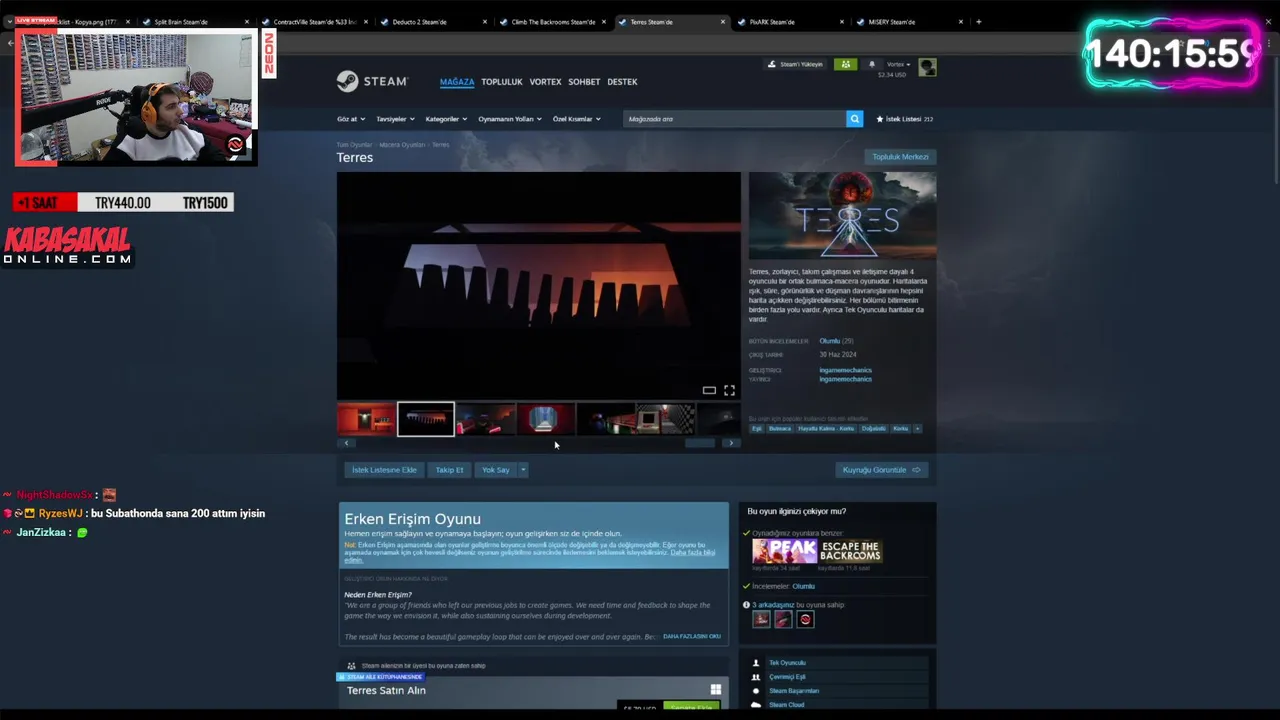Click the Steam Cloud icon

[756, 705]
